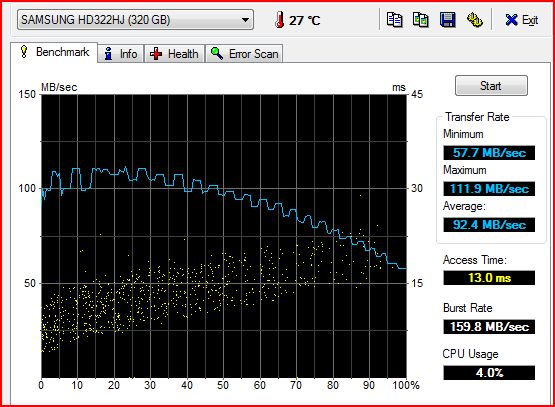The image size is (555, 407).
Task: Click the copy screenshot icon
Action: pyautogui.click(x=420, y=19)
